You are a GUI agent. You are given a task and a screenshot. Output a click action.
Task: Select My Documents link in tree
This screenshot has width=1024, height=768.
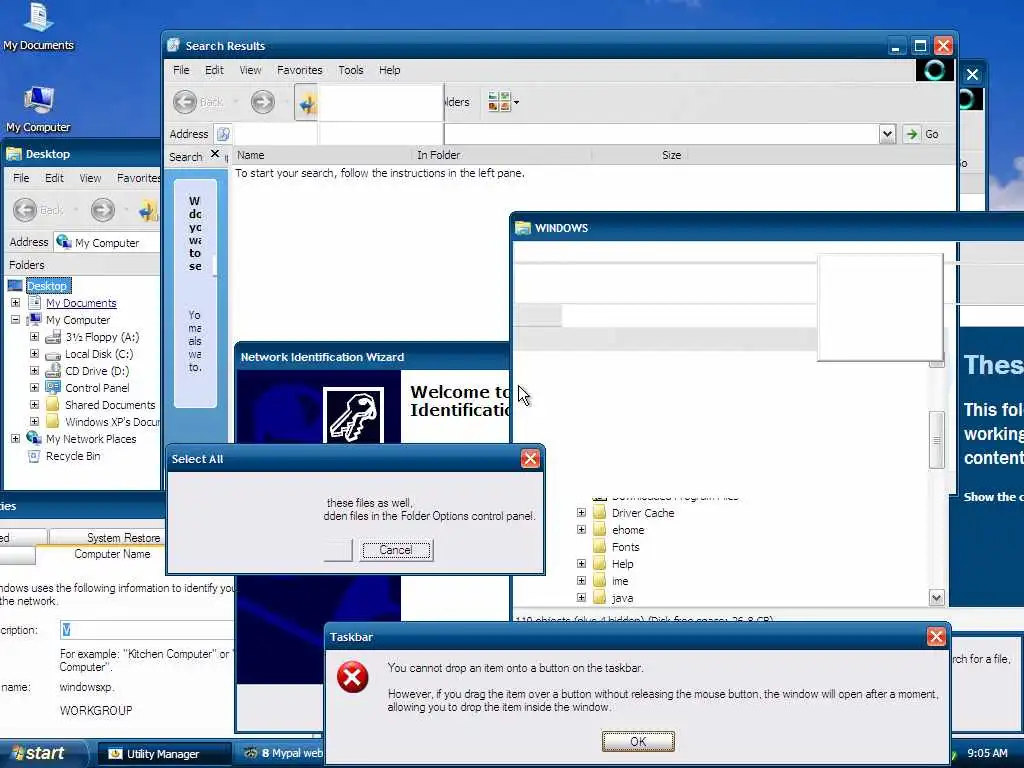pyautogui.click(x=81, y=303)
